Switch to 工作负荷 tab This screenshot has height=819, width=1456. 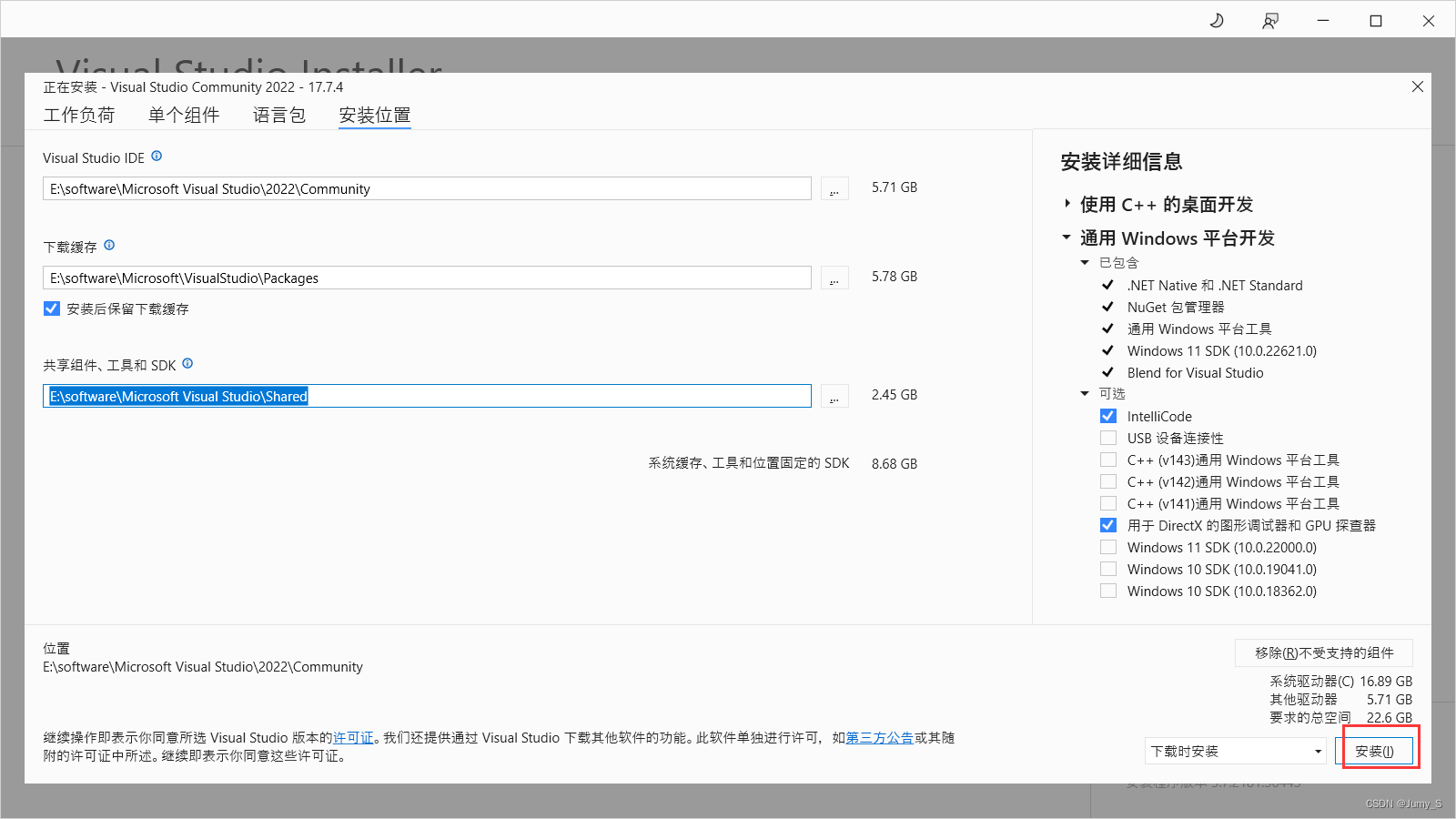point(79,115)
